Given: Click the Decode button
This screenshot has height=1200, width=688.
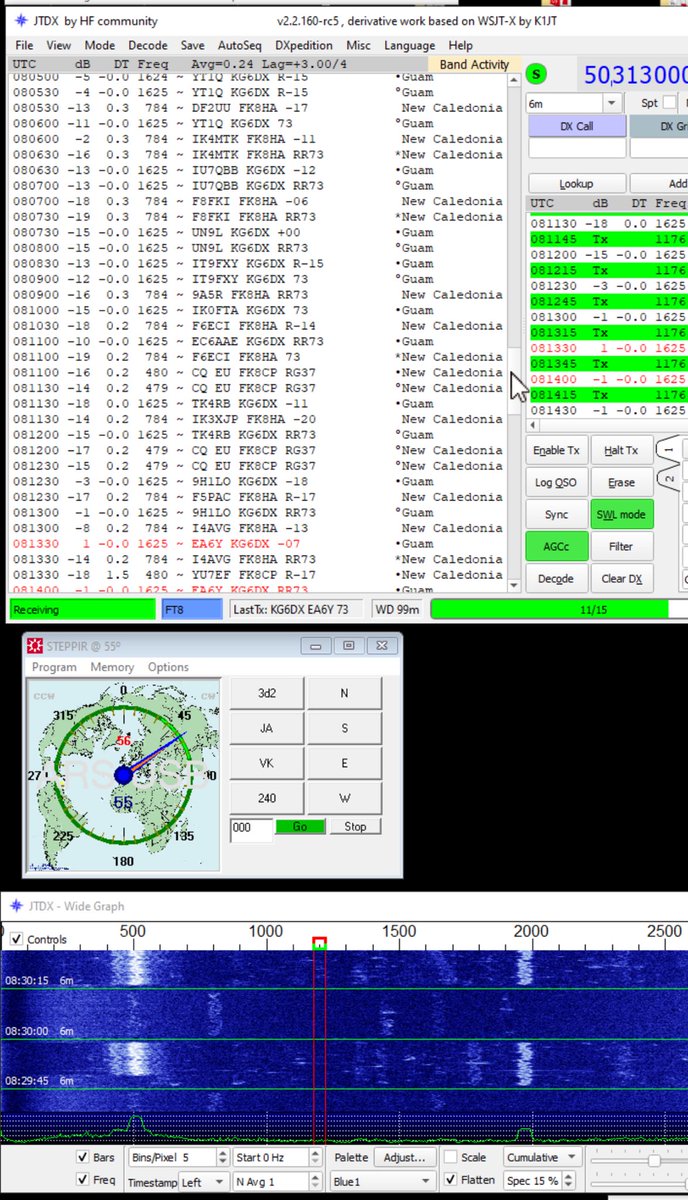Looking at the screenshot, I should point(556,579).
